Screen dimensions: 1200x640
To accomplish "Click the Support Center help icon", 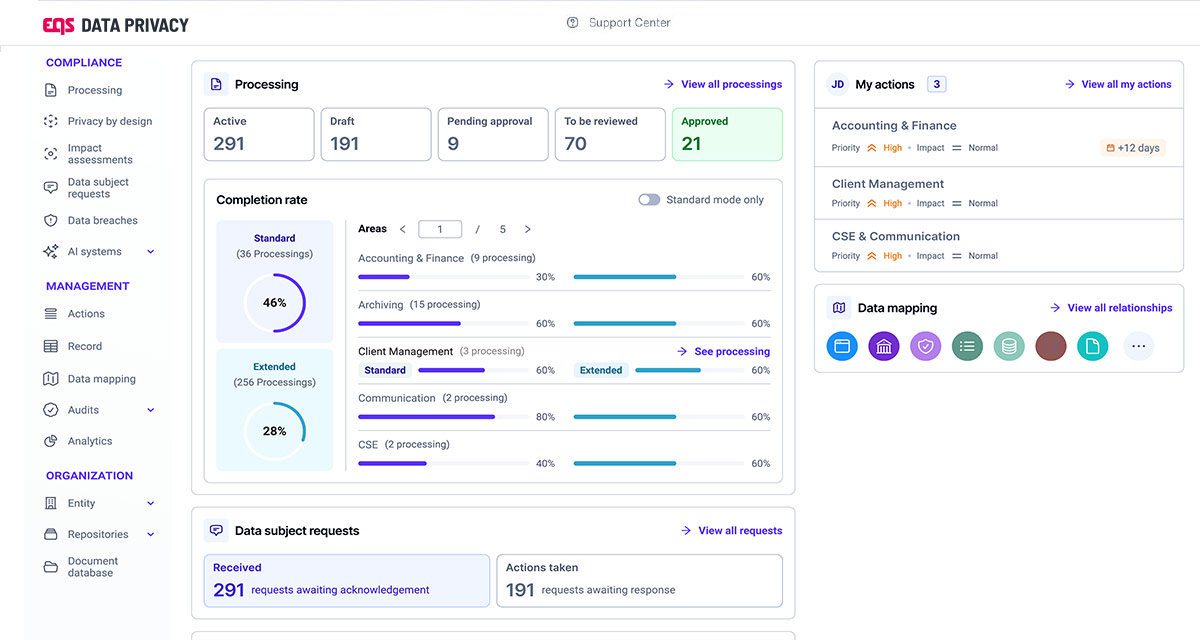I will (573, 23).
